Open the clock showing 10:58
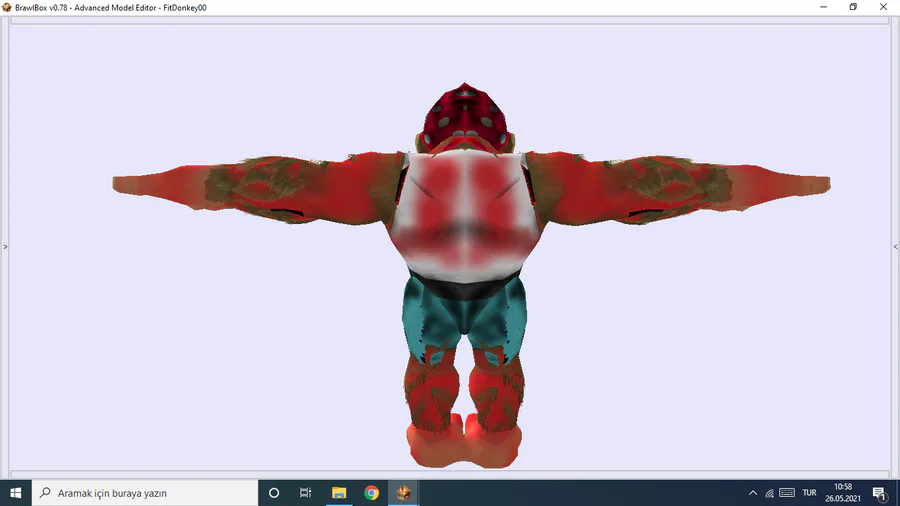 tap(843, 493)
